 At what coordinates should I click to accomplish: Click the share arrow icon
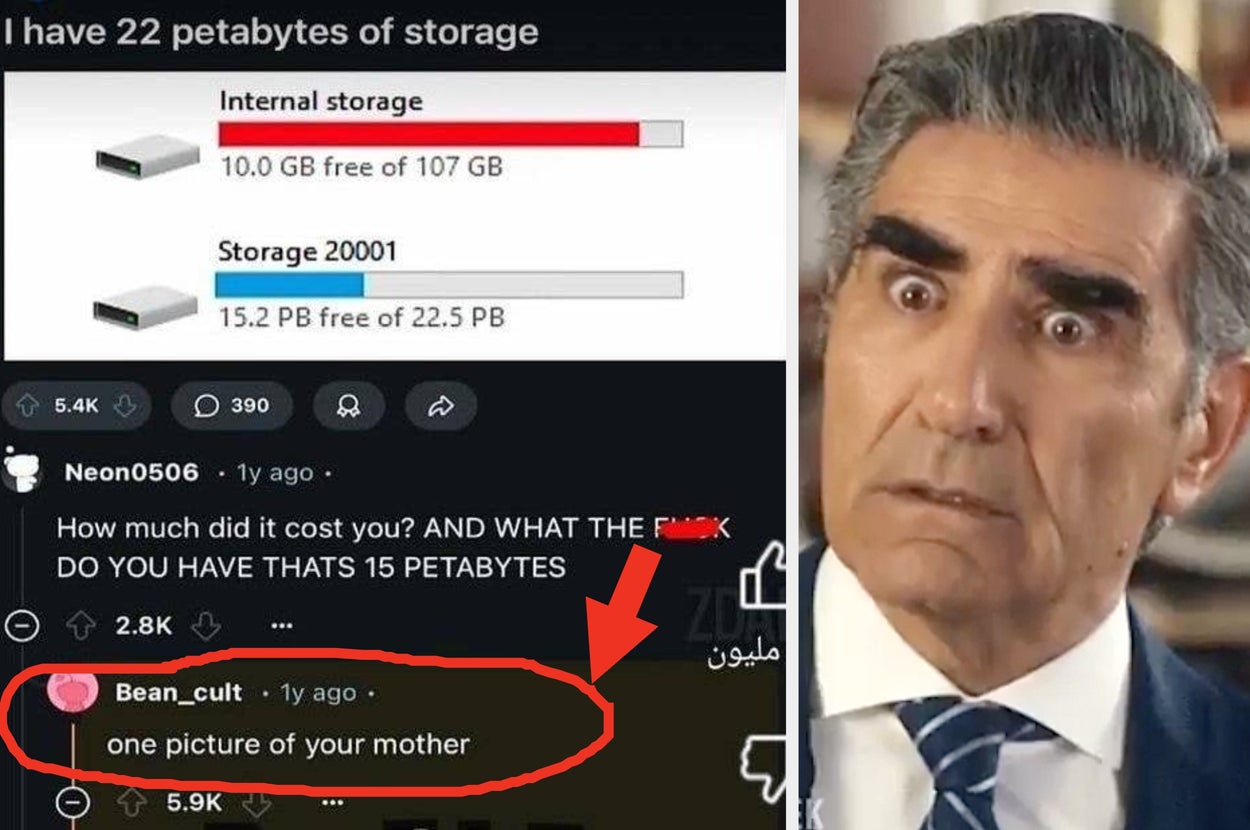[441, 405]
